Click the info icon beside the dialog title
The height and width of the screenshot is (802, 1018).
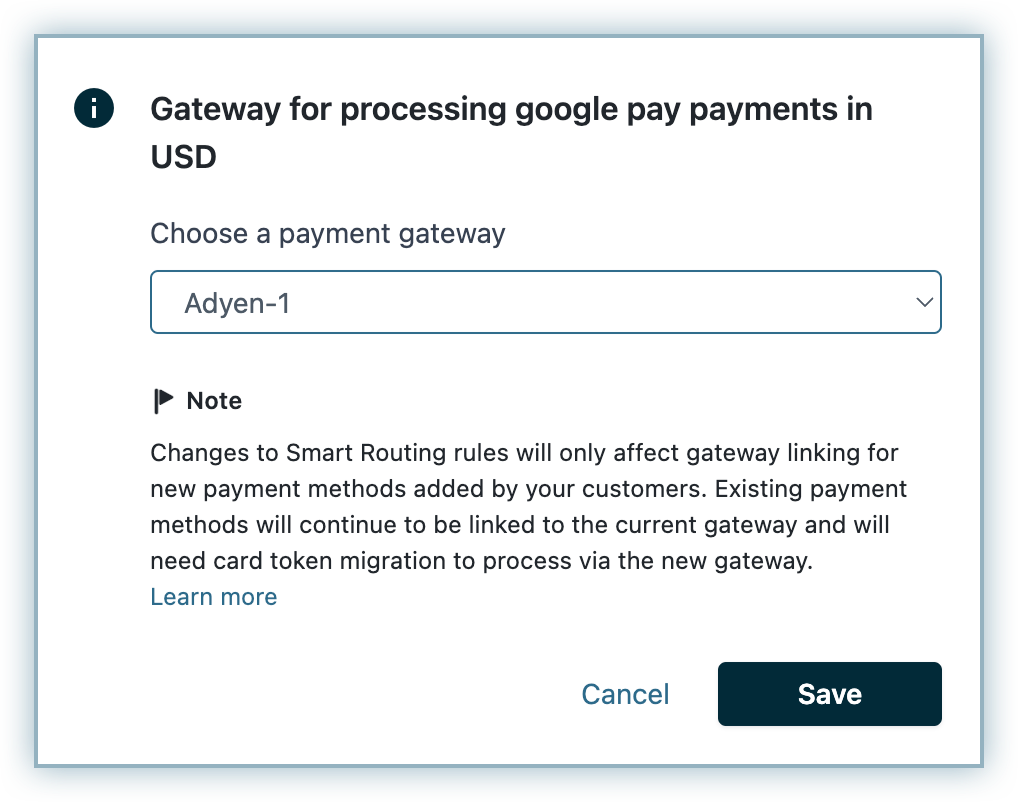pyautogui.click(x=94, y=108)
